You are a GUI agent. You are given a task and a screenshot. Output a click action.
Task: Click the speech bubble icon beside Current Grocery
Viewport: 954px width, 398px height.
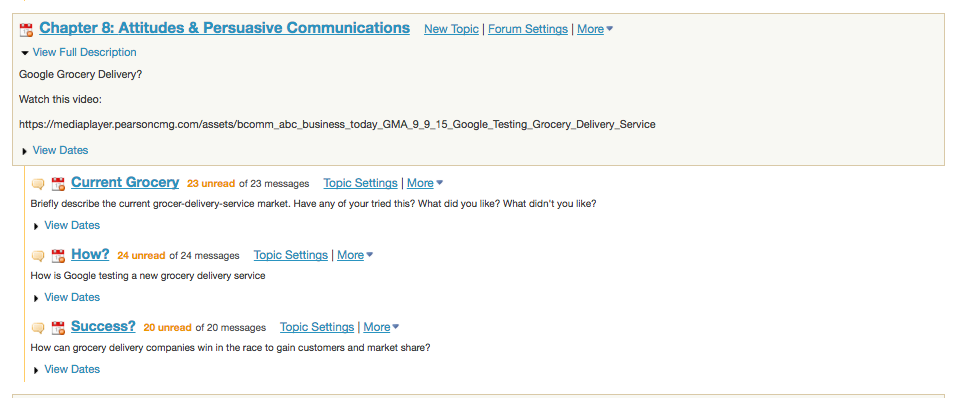38,184
